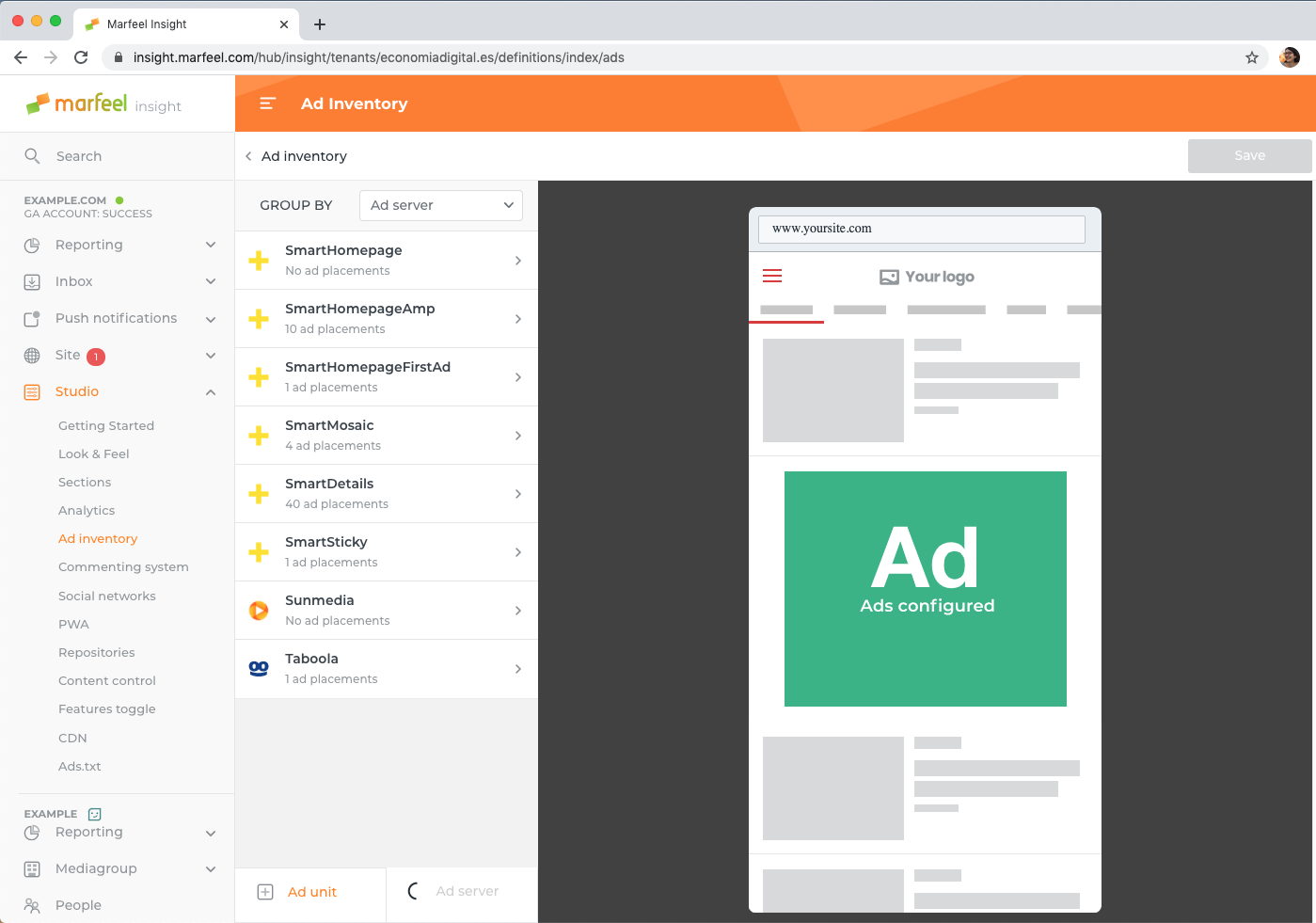
Task: Click the Search field in sidebar
Action: click(117, 156)
